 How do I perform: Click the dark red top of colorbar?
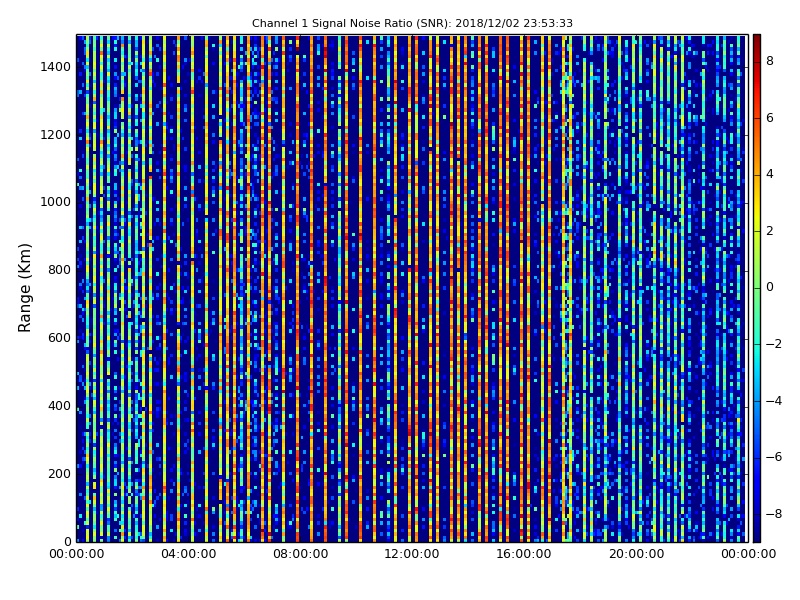[x=757, y=40]
